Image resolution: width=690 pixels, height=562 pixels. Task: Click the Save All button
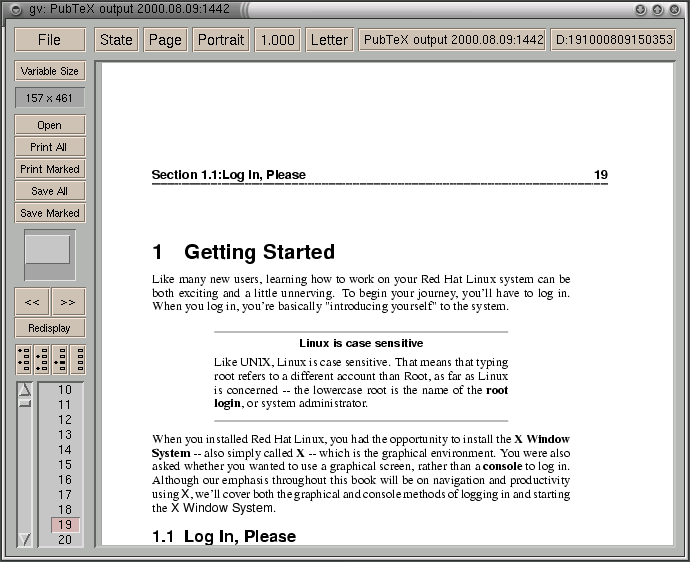pyautogui.click(x=49, y=191)
